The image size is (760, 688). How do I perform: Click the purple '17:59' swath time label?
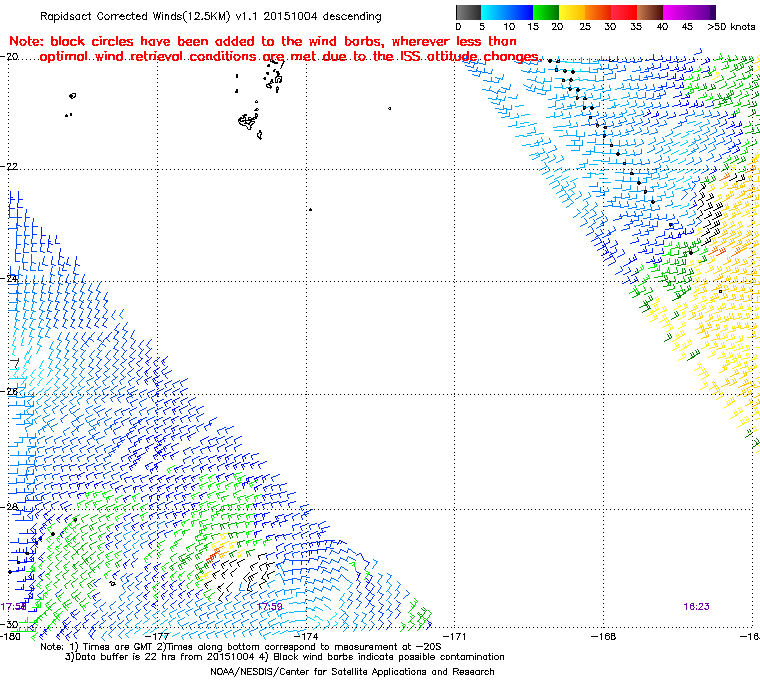point(269,606)
